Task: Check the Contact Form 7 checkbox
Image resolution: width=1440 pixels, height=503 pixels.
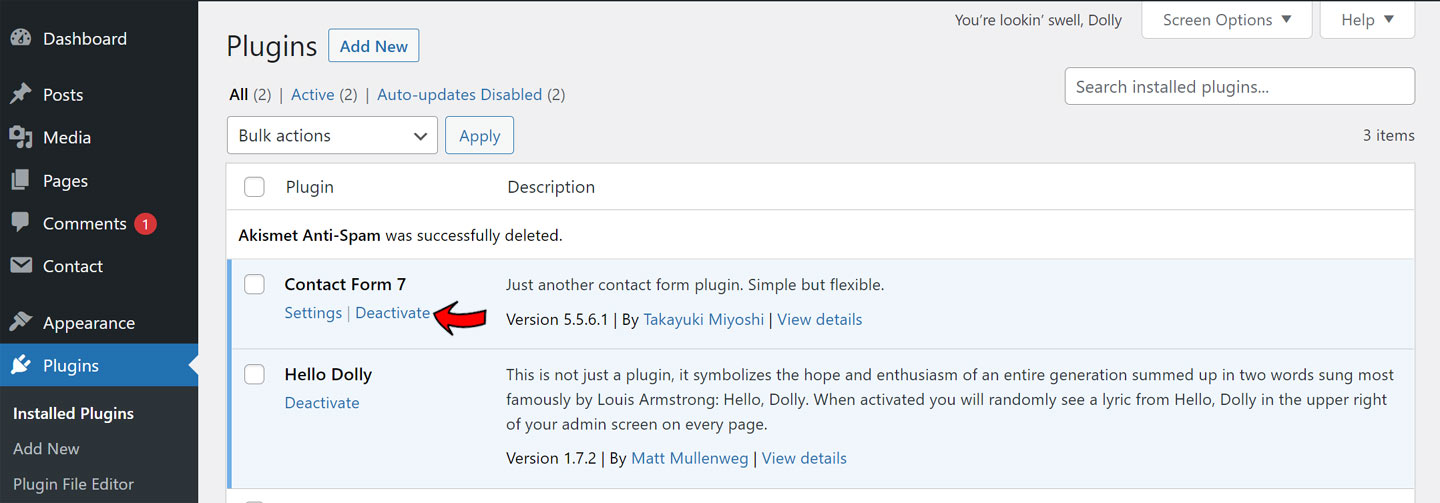Action: coord(255,285)
